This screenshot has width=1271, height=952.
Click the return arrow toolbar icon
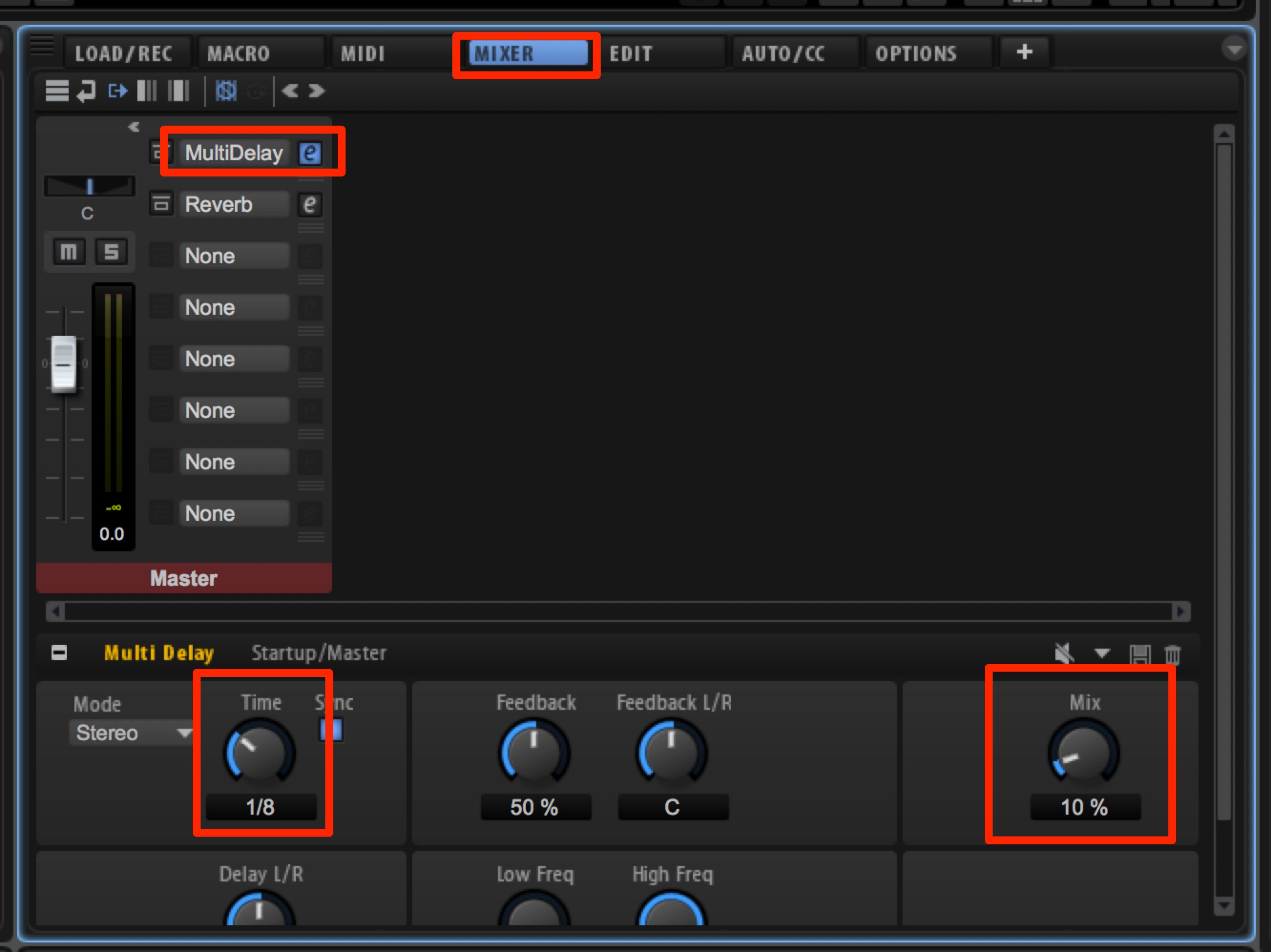[x=87, y=91]
